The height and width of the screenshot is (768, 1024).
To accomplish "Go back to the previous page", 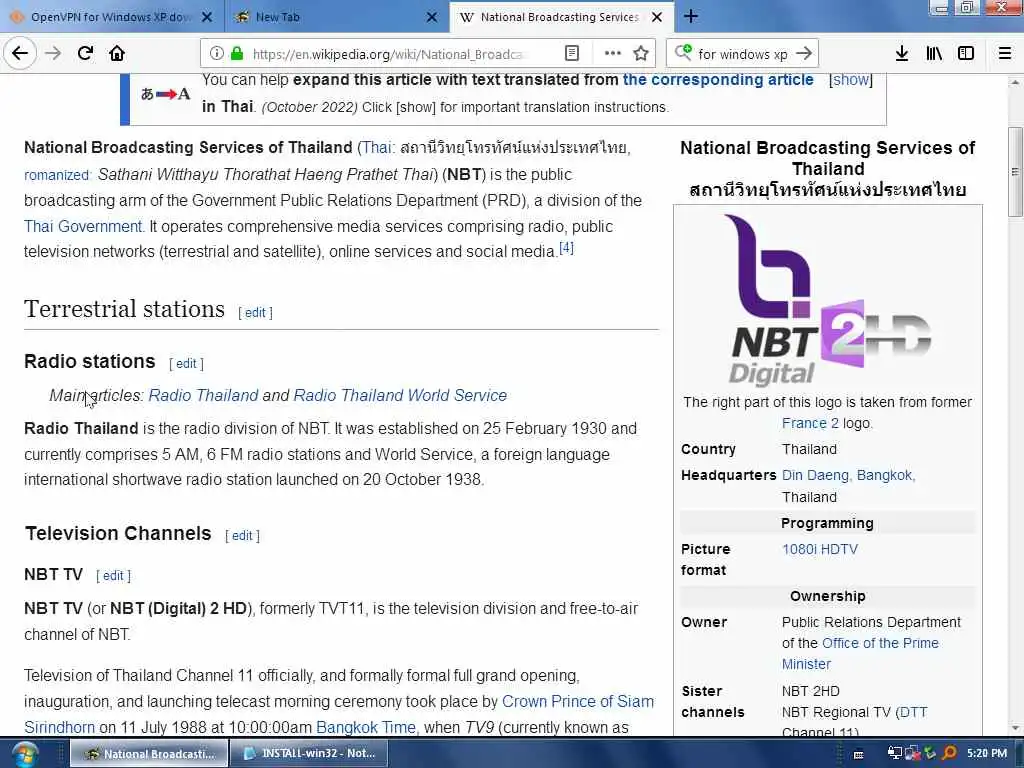I will click(x=20, y=53).
